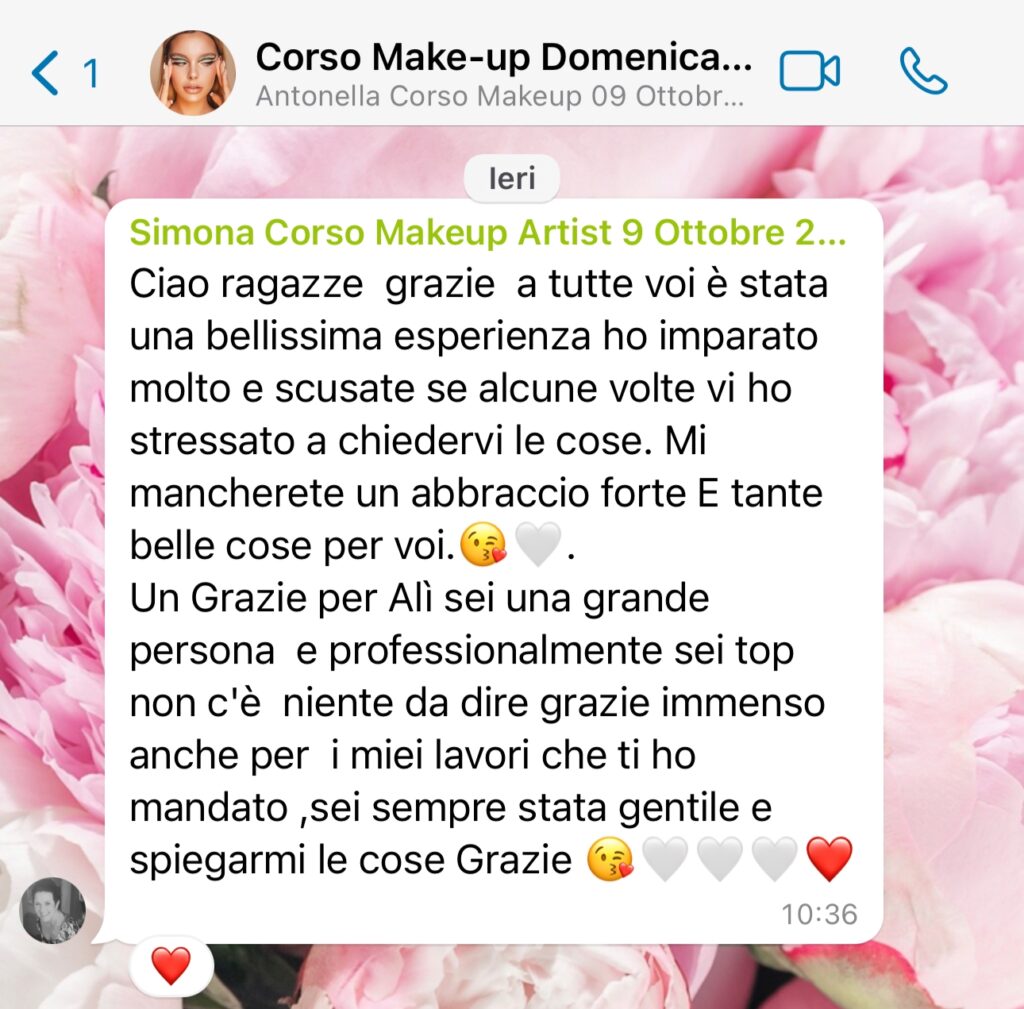Start a voice call with the phone icon
Viewport: 1024px width, 1009px height.
click(923, 71)
